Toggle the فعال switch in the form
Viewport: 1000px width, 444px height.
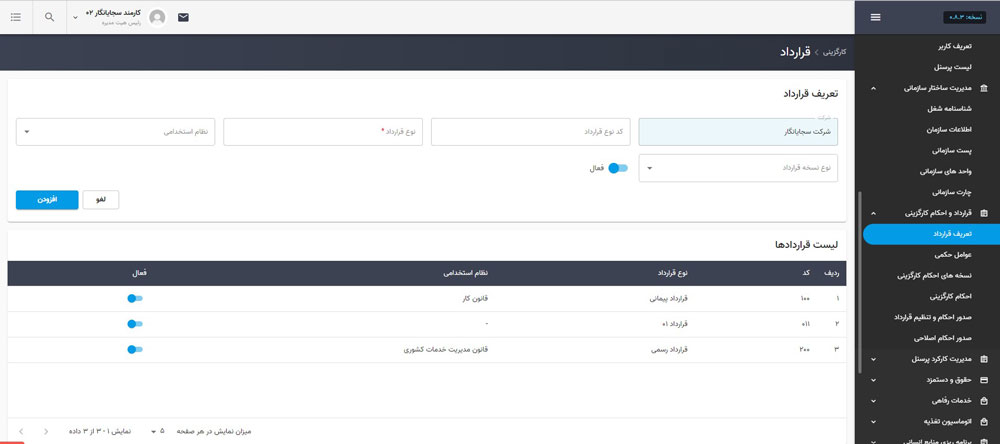point(618,168)
